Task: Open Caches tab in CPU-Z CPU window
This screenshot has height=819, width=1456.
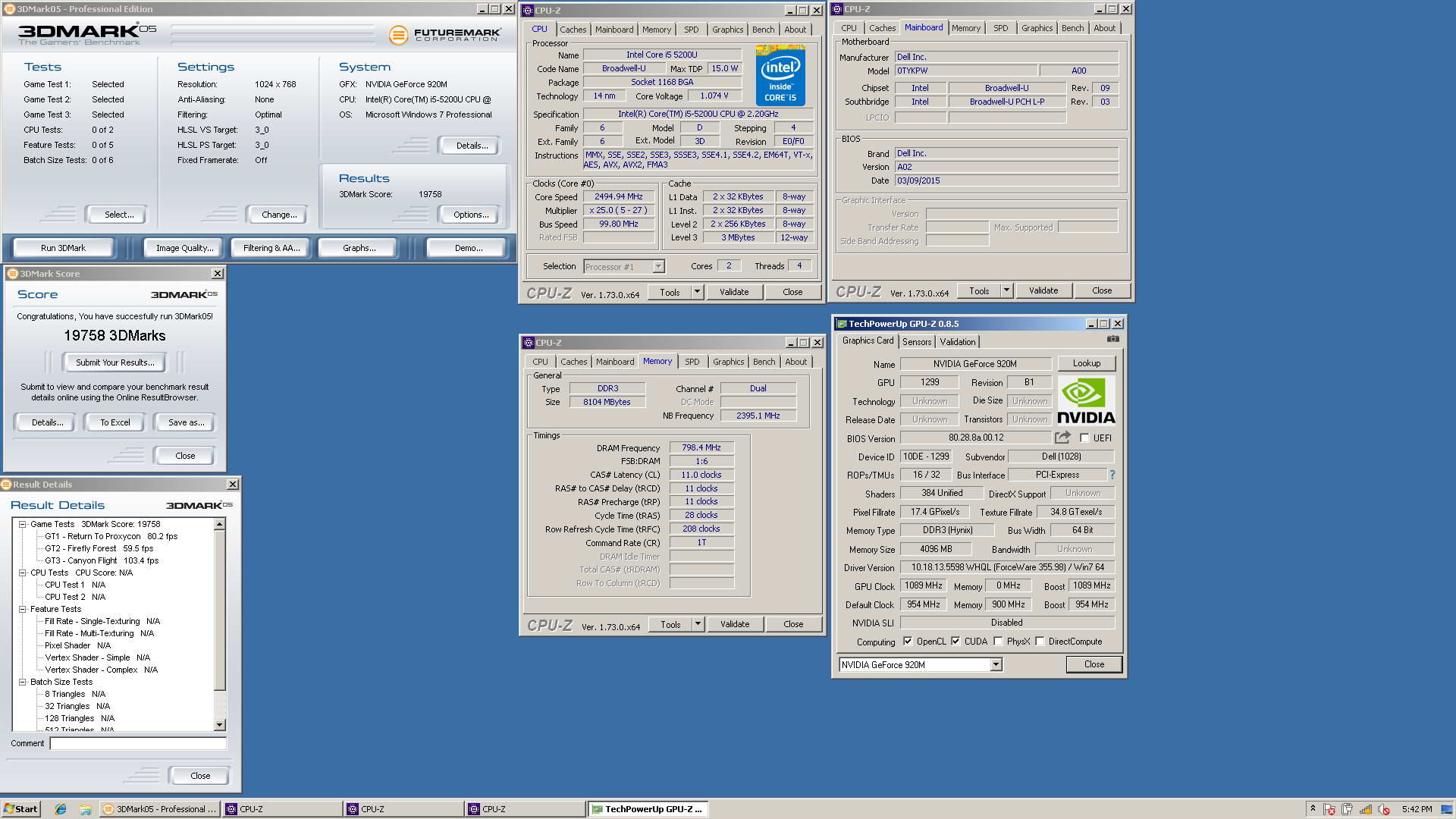Action: pos(573,30)
